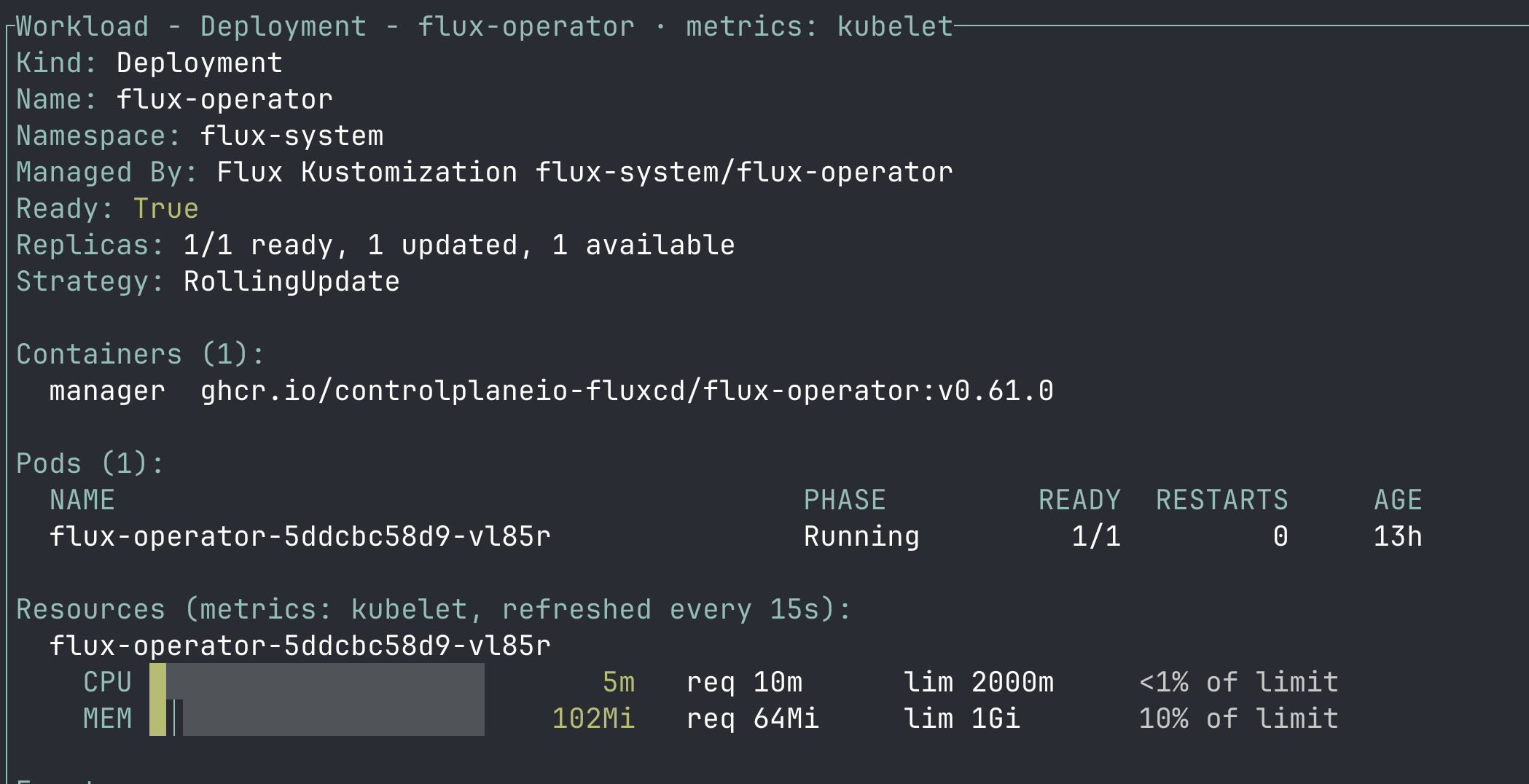The height and width of the screenshot is (784, 1529).
Task: Select the Strategy value "RollingUpdate"
Action: 292,281
